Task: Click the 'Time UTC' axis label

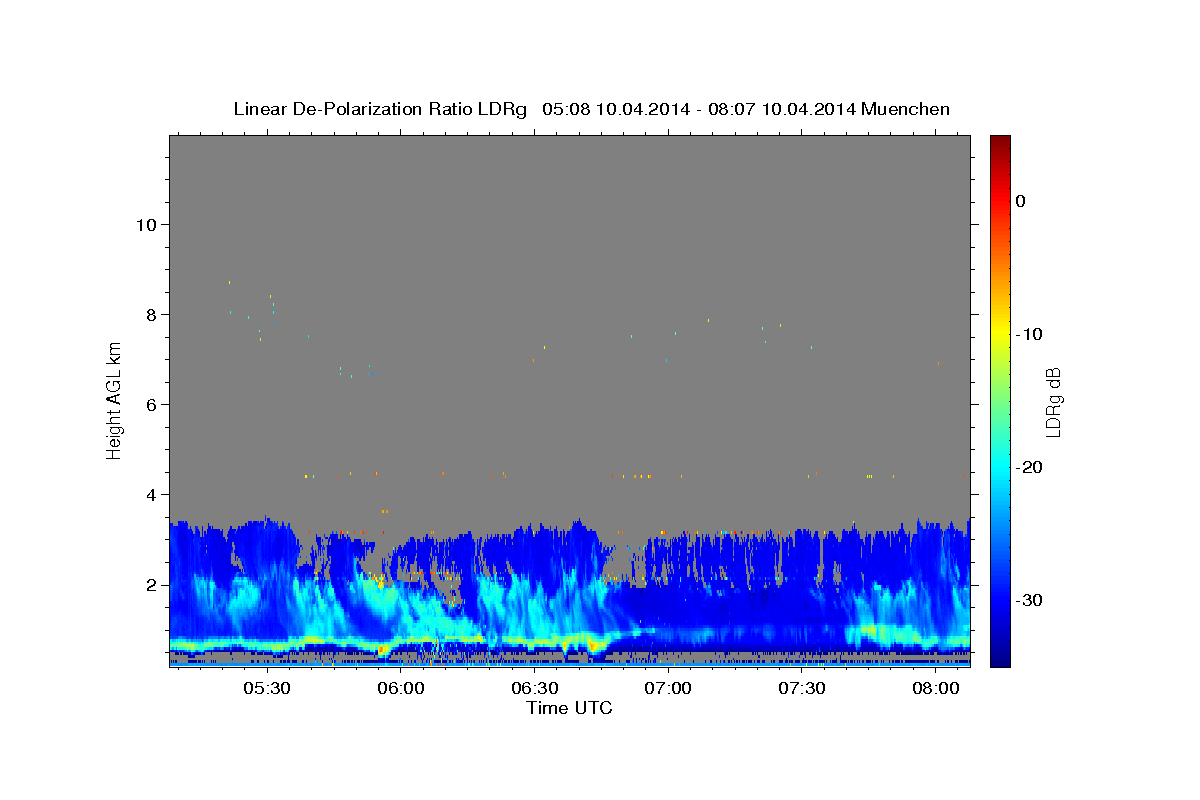Action: tap(569, 708)
